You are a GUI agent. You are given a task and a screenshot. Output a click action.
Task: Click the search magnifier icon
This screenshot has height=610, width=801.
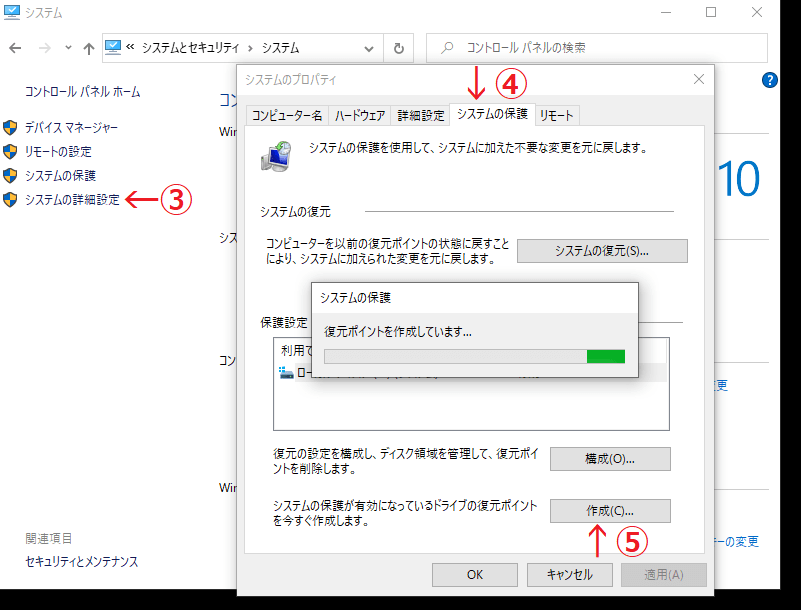pyautogui.click(x=447, y=48)
